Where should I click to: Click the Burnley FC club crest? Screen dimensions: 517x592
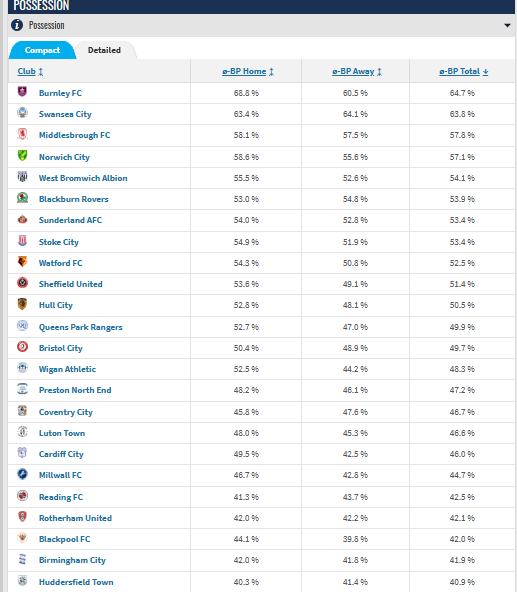pyautogui.click(x=22, y=92)
